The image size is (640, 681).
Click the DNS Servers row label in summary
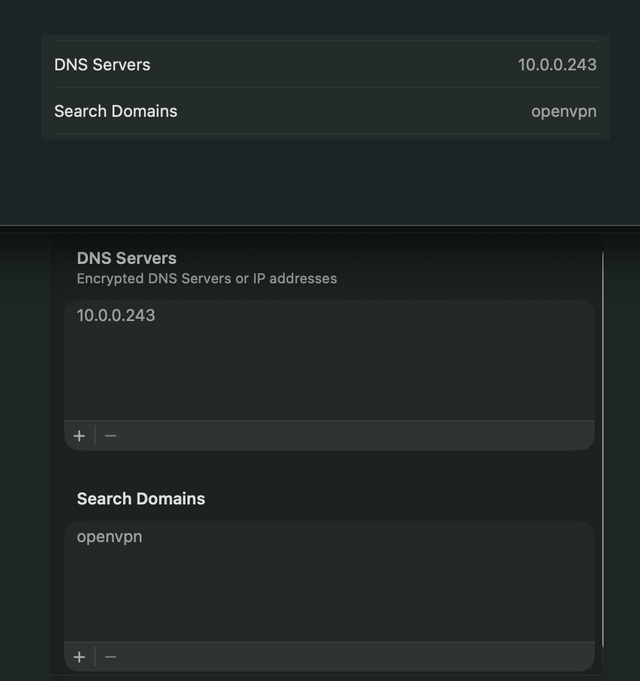[102, 65]
